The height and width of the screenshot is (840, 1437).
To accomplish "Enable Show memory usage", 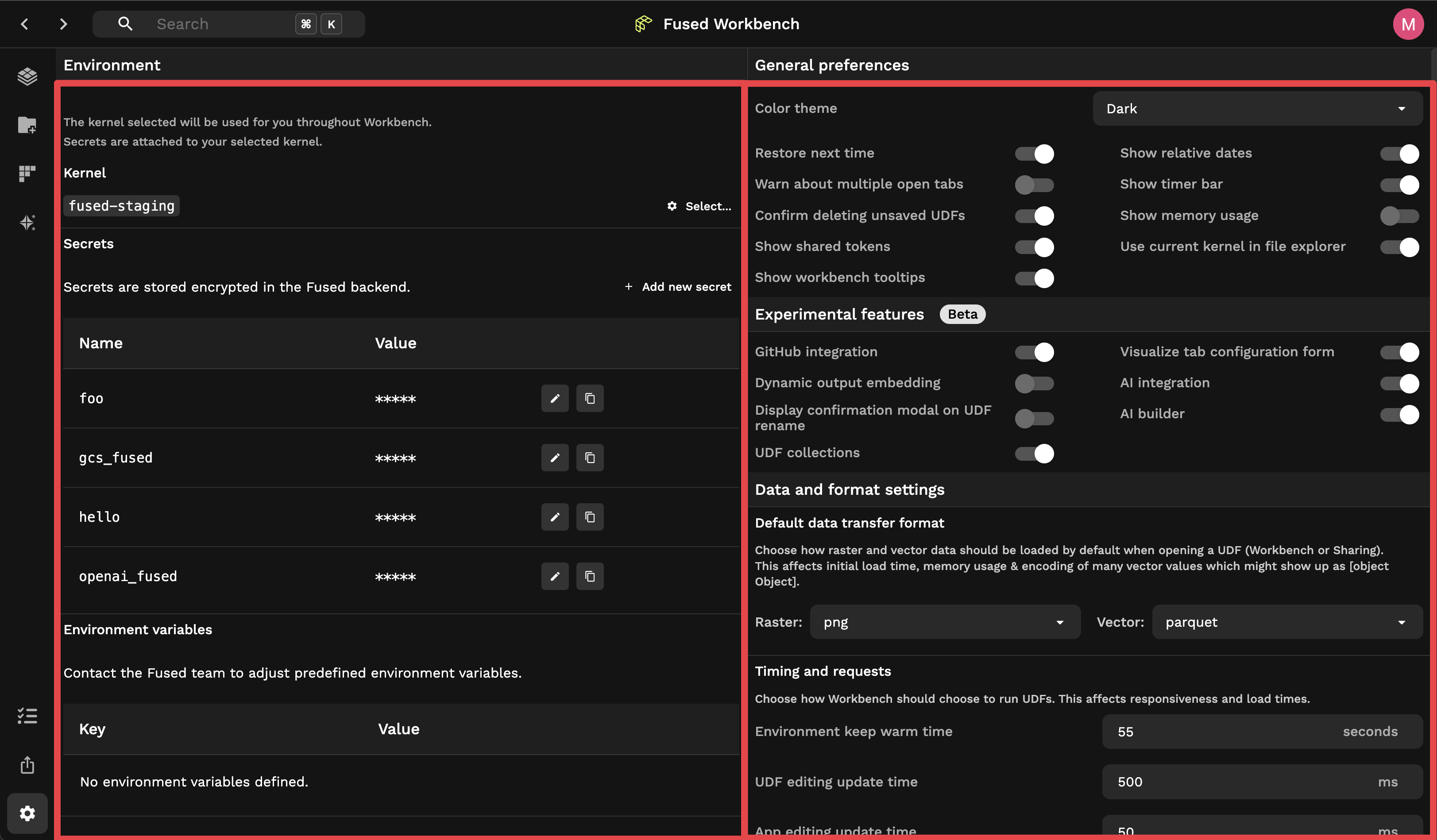I will (x=1399, y=216).
